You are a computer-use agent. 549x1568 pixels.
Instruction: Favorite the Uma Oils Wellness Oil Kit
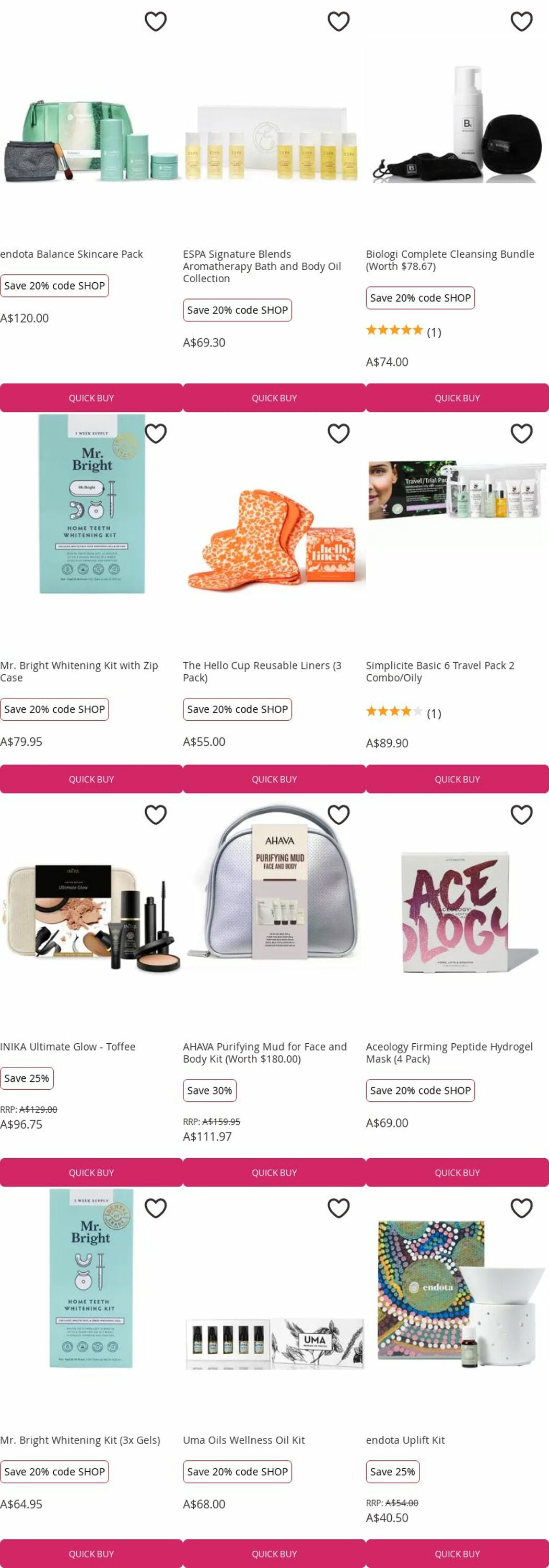[x=338, y=1208]
